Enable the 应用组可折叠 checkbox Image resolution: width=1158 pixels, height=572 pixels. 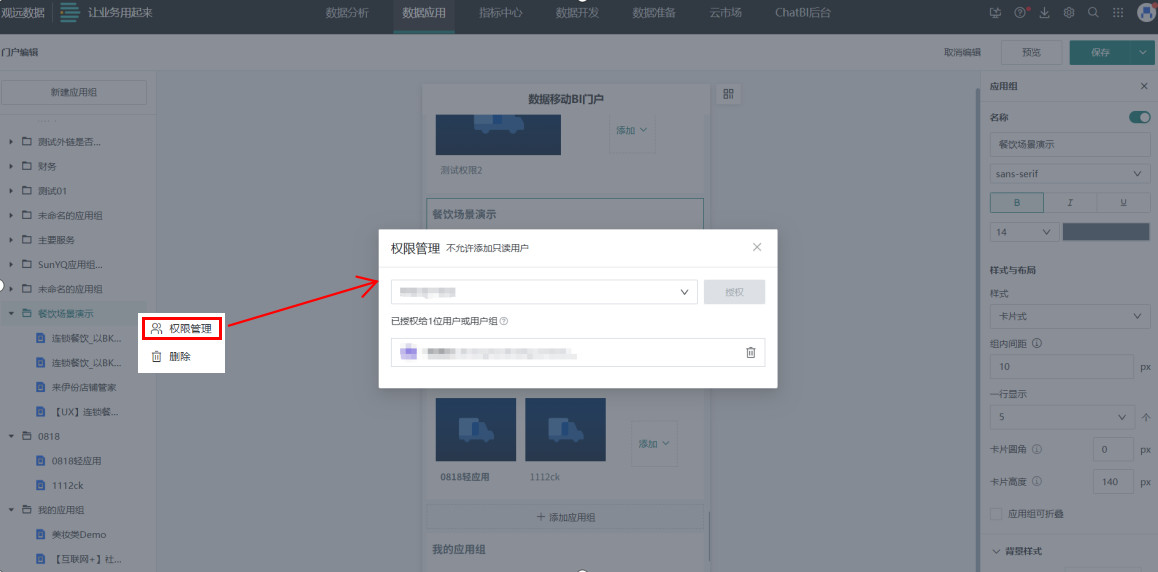coord(996,513)
